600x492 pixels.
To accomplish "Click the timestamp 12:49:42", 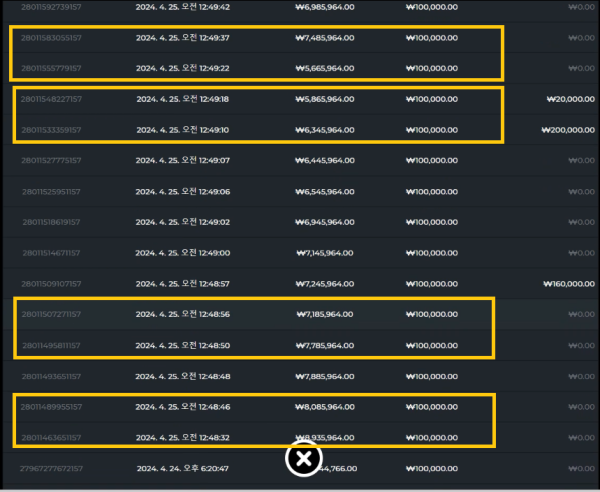I will 214,7.
